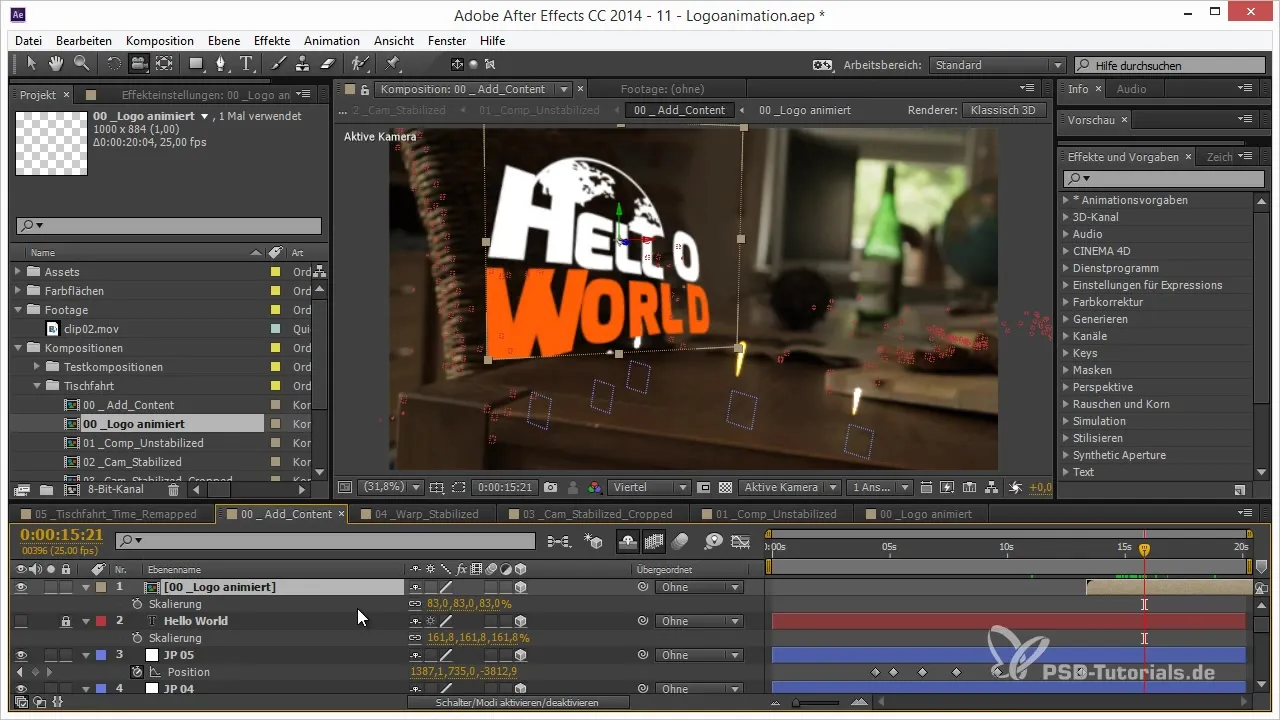Screen dimensions: 1280x720
Task: Toggle 3D layer switch of Hello World
Action: pos(521,621)
